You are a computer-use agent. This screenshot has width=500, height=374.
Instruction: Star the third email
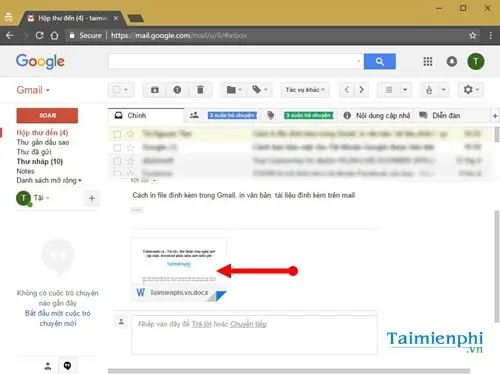pos(130,161)
